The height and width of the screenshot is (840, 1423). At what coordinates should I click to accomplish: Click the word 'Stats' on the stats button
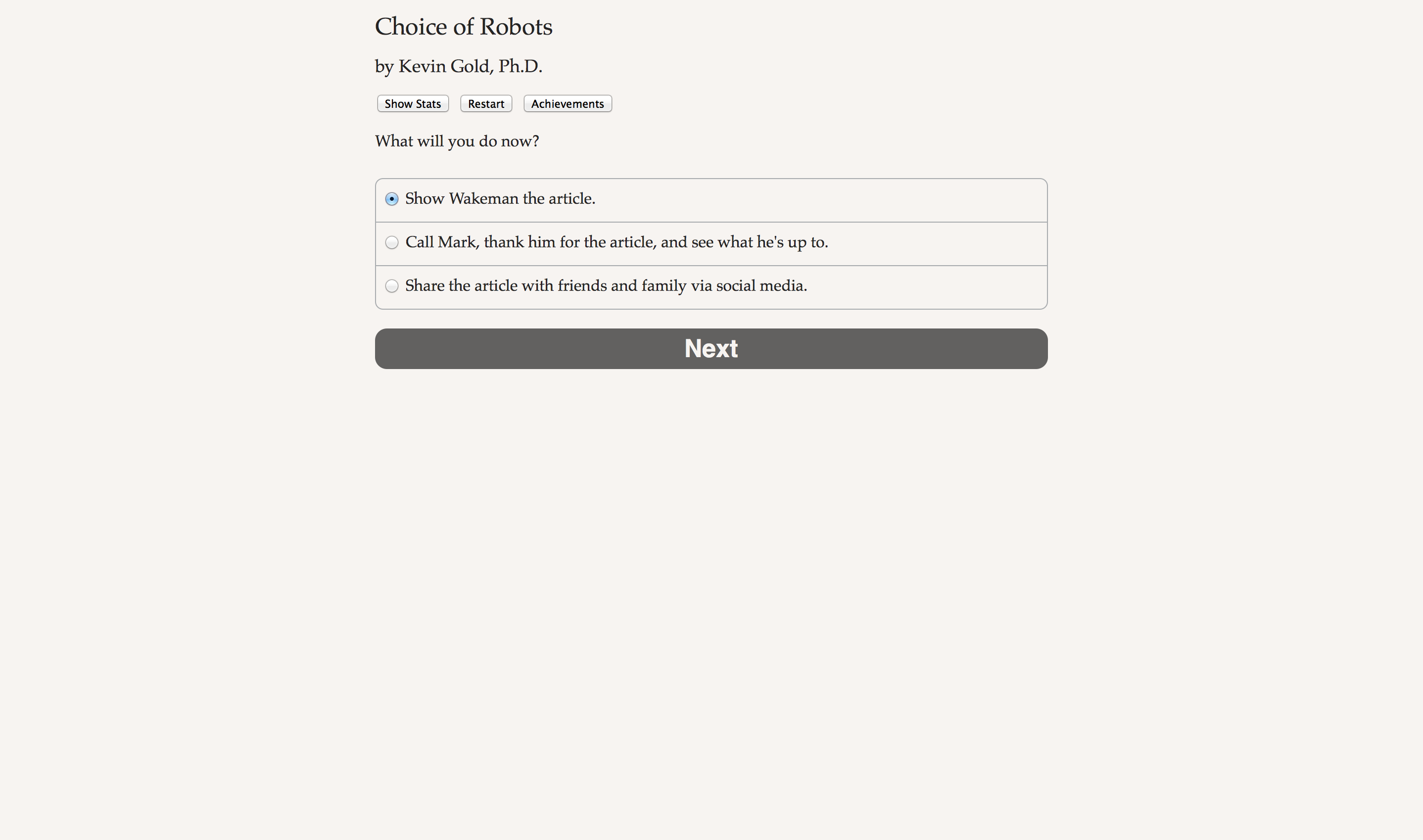[427, 103]
